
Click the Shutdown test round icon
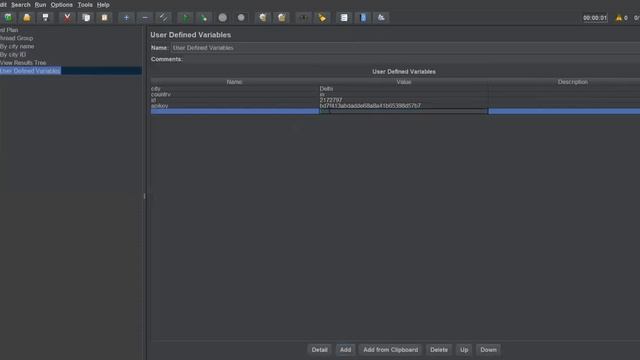241,18
